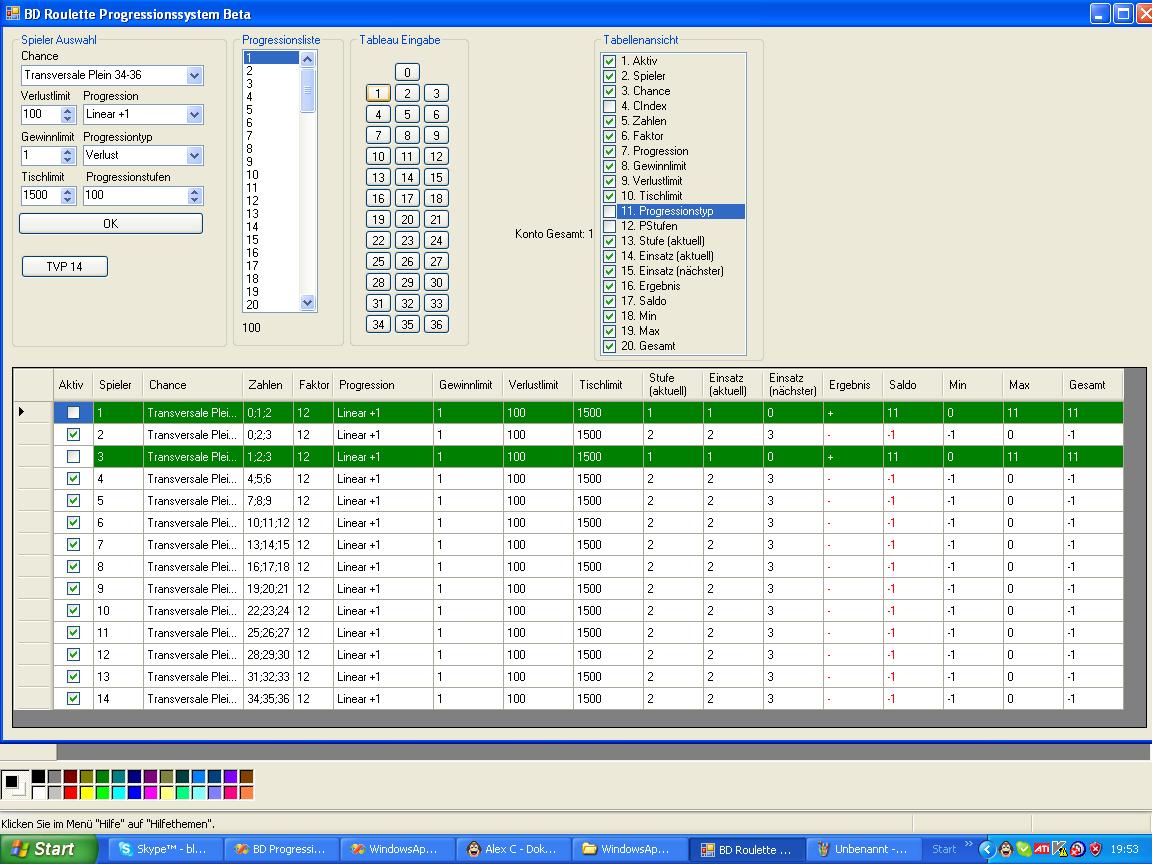This screenshot has width=1152, height=864.
Task: Increase Tischlimit with its up arrow
Action: point(68,191)
